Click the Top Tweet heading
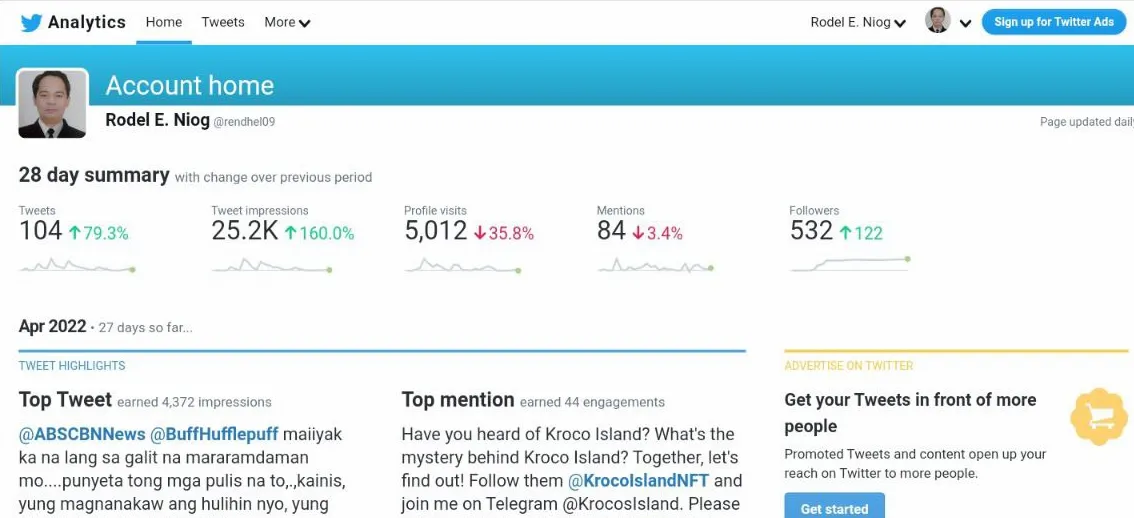The width and height of the screenshot is (1134, 518). click(65, 399)
